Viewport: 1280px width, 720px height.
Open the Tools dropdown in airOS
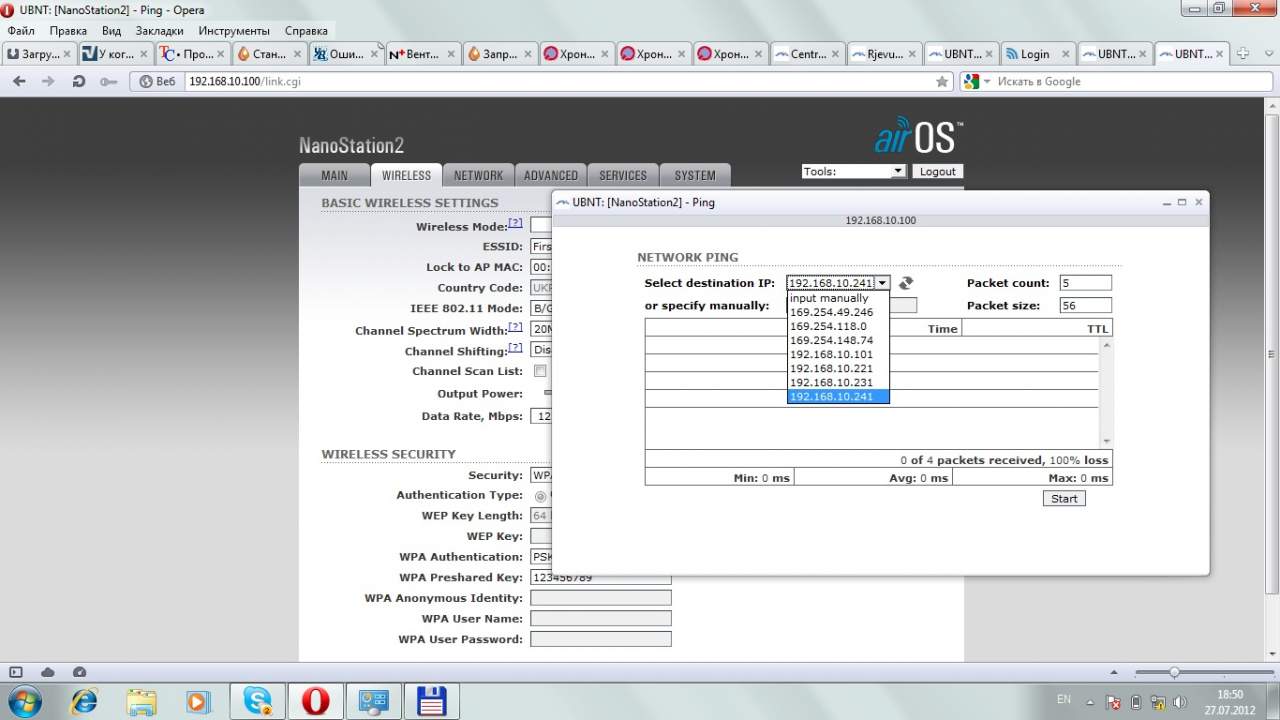[853, 171]
